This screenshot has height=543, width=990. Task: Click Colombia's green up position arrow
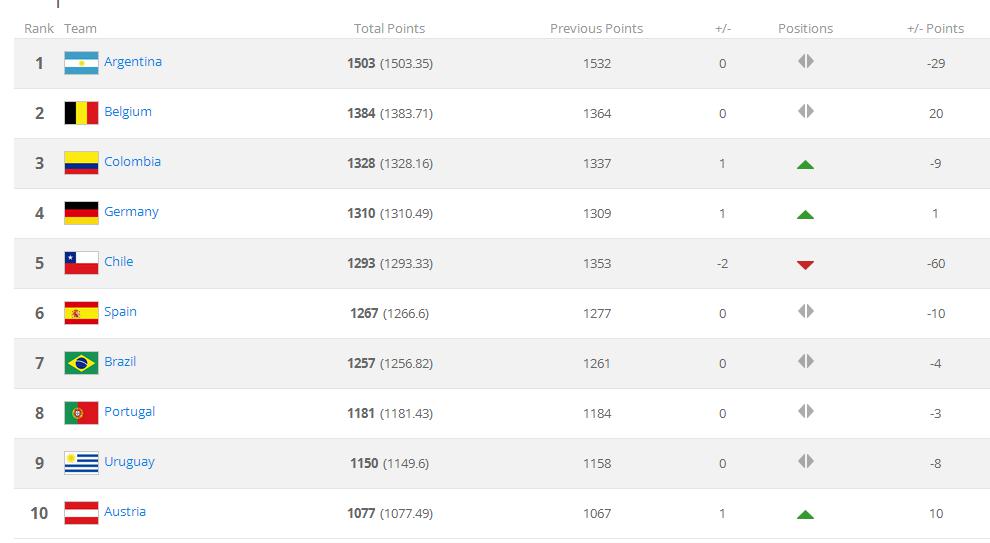pyautogui.click(x=805, y=164)
